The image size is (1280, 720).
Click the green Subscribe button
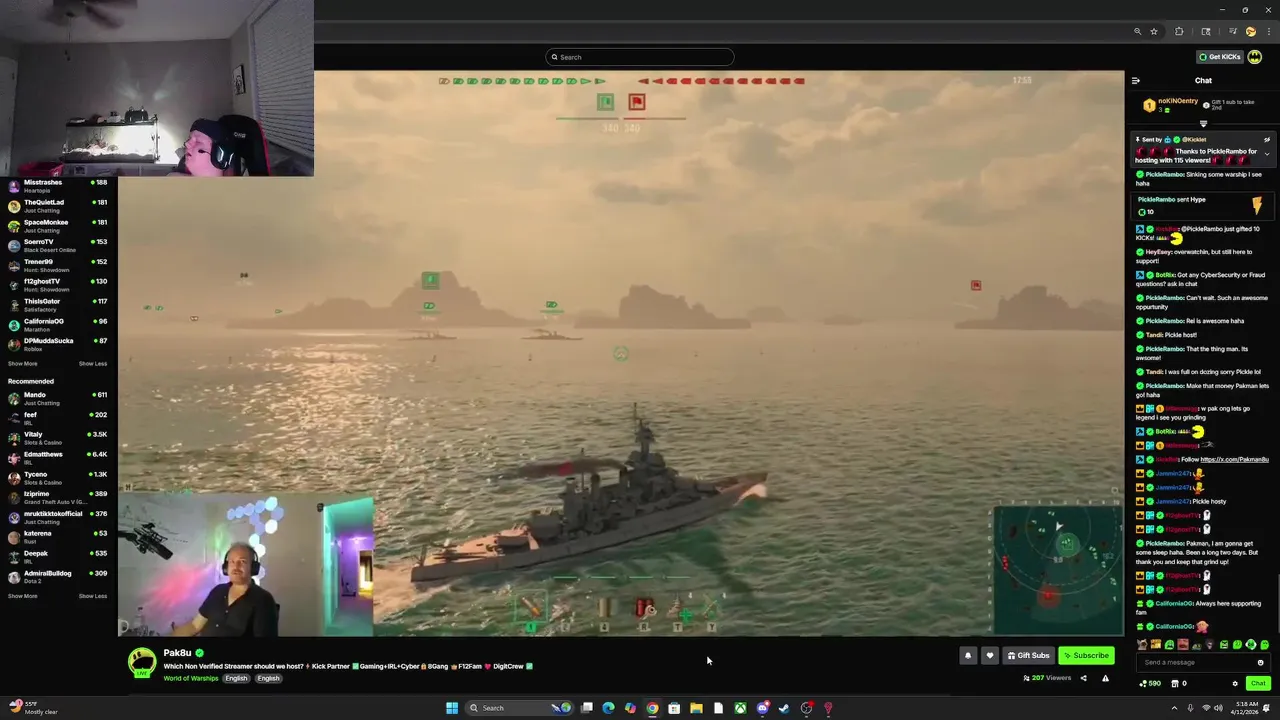click(x=1086, y=656)
